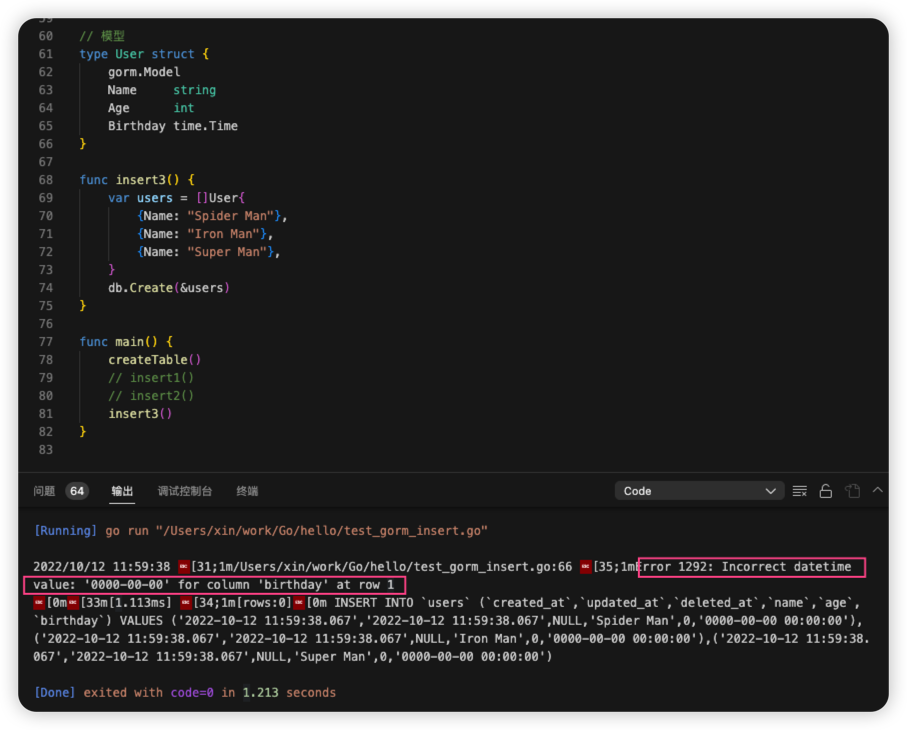The image size is (907, 730).
Task: Click line number 77 in the gutter
Action: tap(46, 342)
